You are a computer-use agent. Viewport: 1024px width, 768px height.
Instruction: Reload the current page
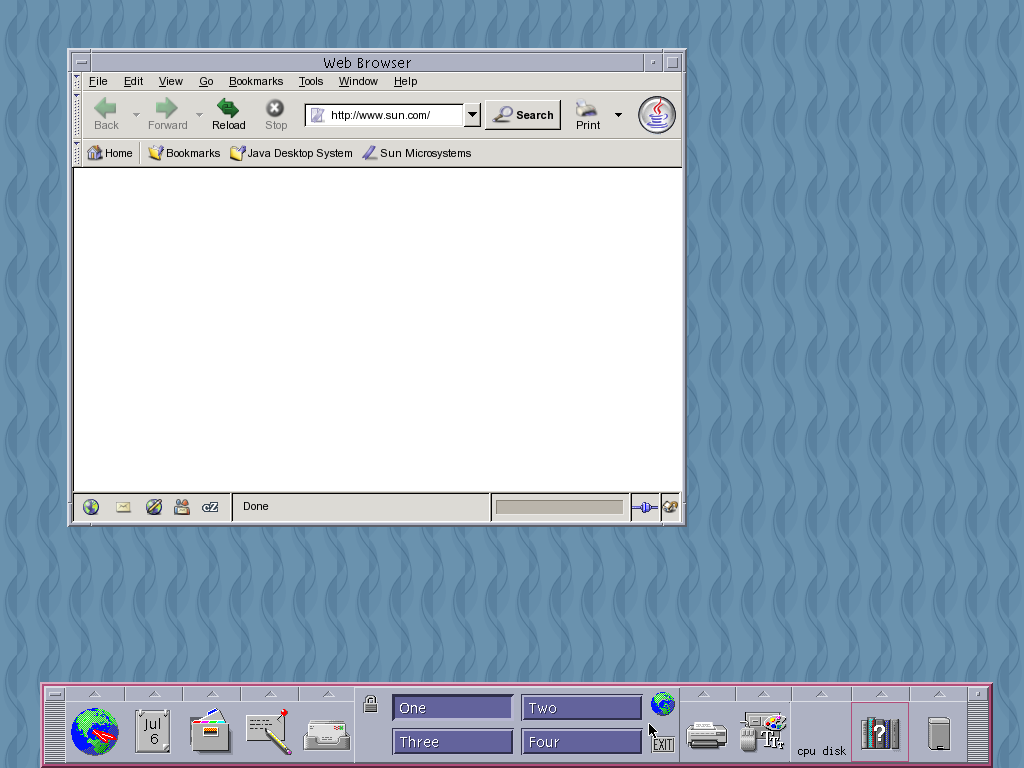click(228, 114)
